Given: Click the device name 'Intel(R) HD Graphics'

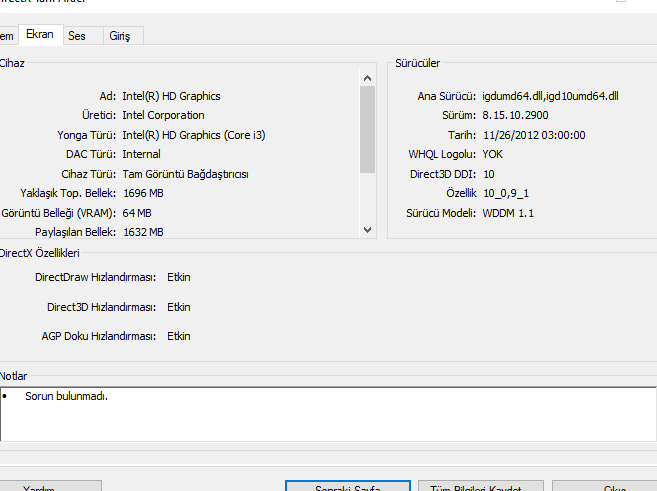Looking at the screenshot, I should (x=171, y=96).
